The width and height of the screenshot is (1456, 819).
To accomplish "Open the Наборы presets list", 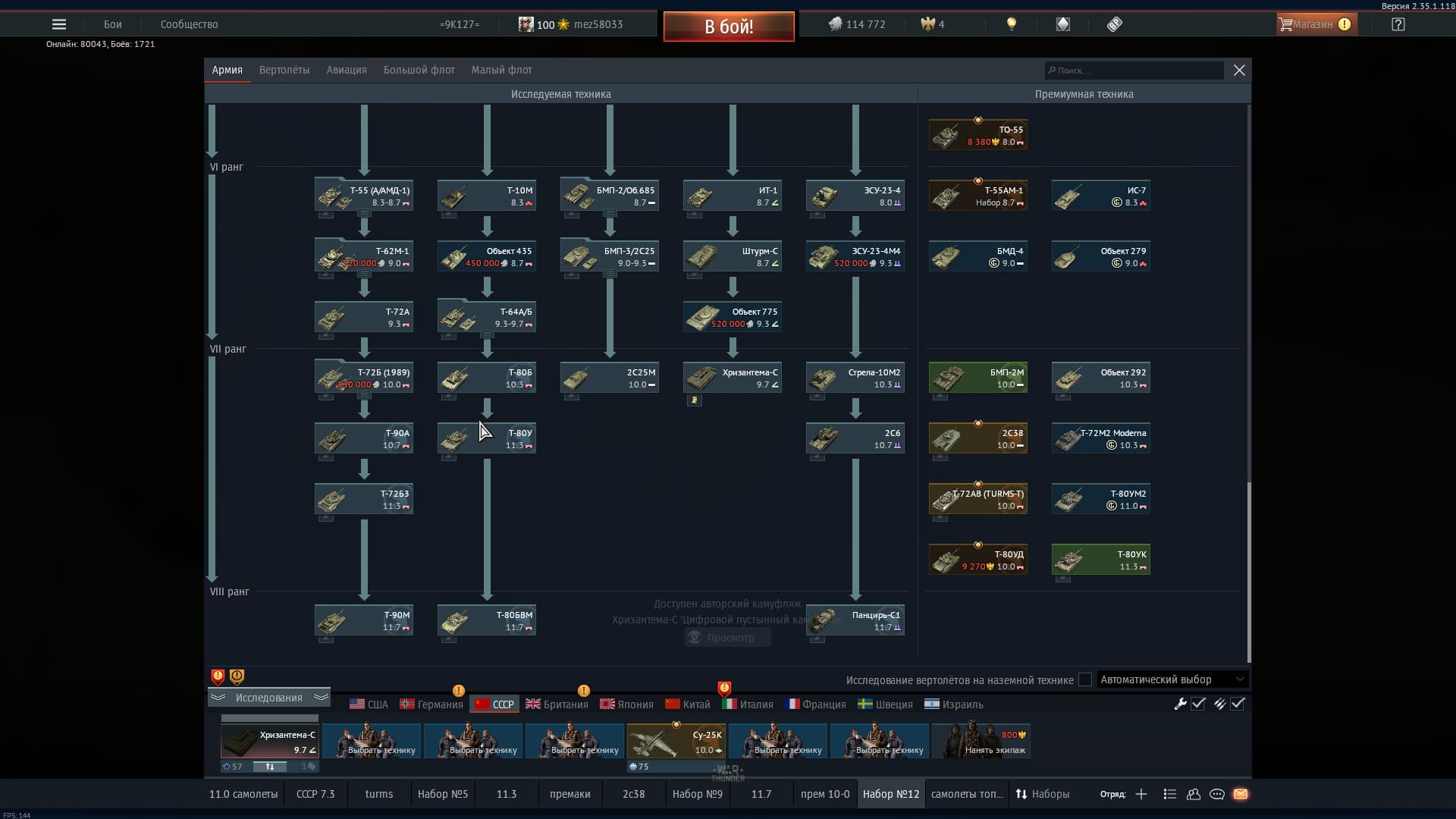I will [1043, 794].
